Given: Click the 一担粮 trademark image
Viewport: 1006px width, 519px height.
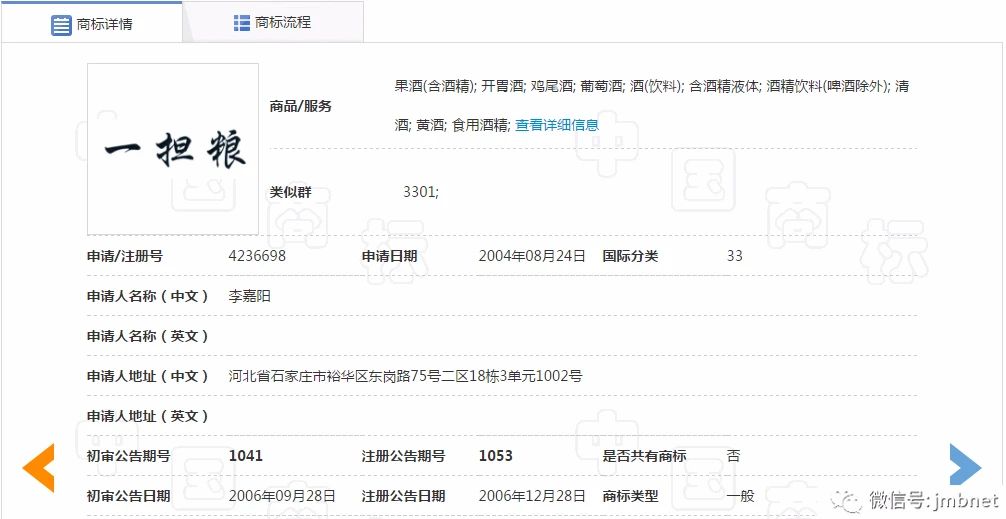Looking at the screenshot, I should (x=173, y=149).
